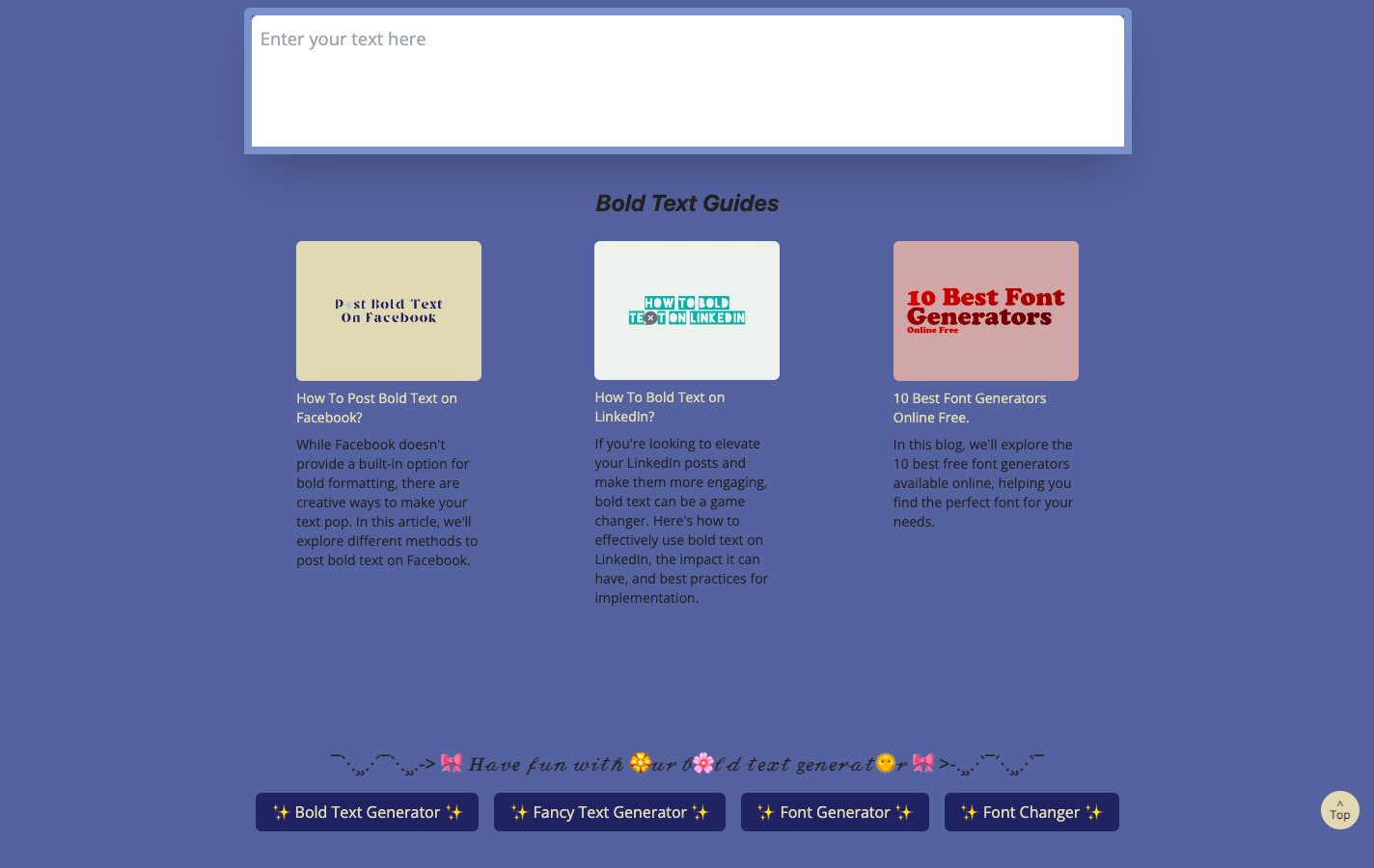Open "How To Post Bold Text on Facebook?" link
Viewport: 1374px width, 868px height.
coord(376,408)
